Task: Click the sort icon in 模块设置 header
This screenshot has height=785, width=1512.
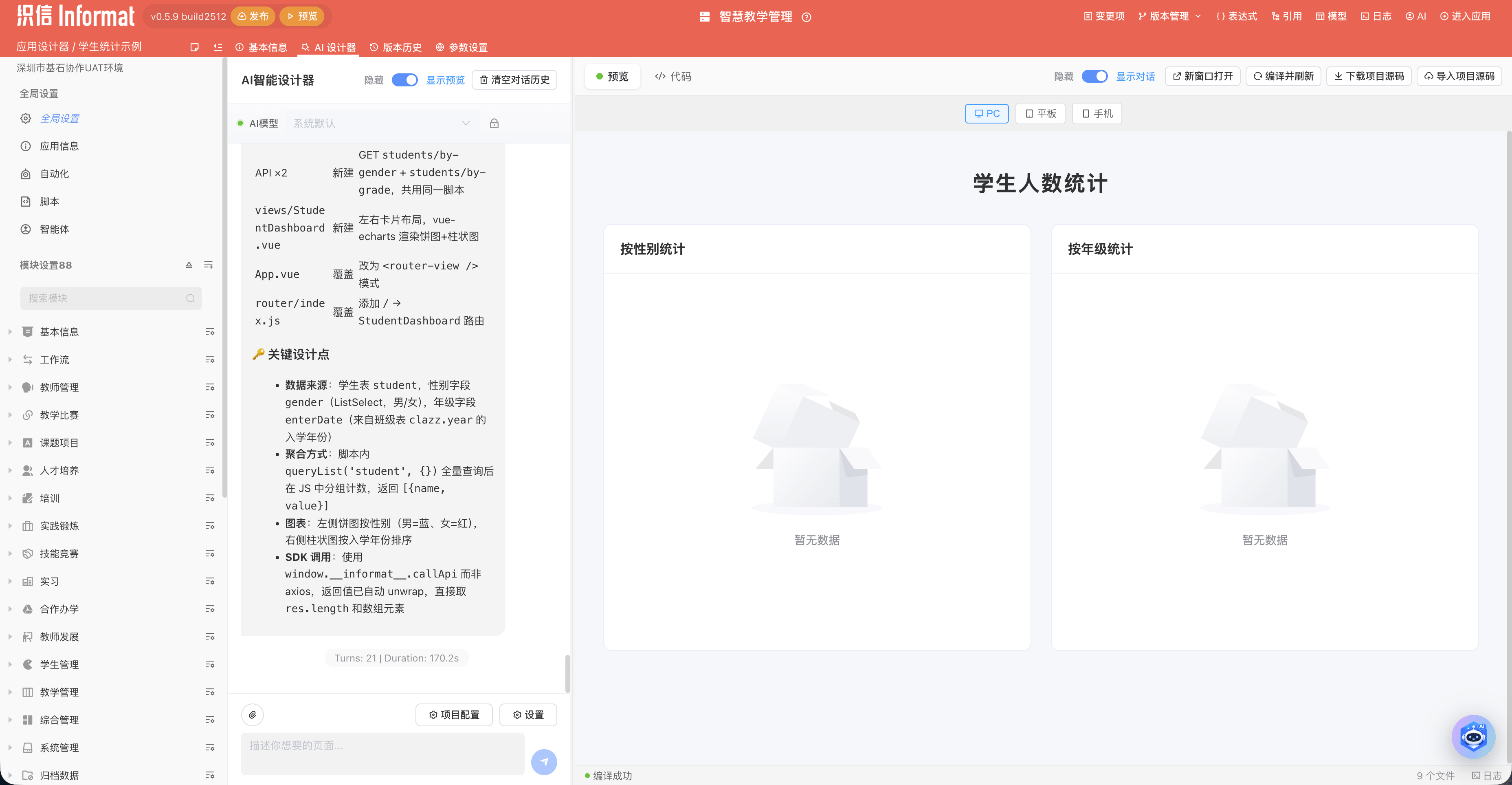Action: [189, 265]
